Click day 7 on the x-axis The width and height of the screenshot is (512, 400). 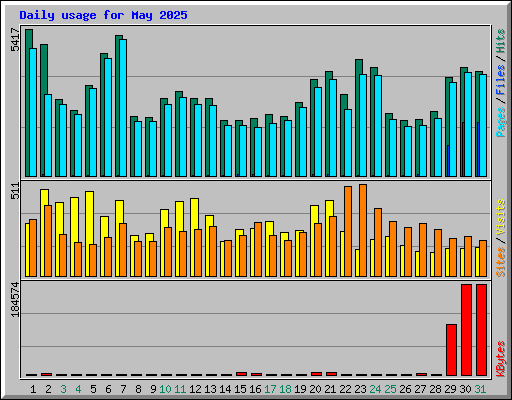[x=123, y=389]
